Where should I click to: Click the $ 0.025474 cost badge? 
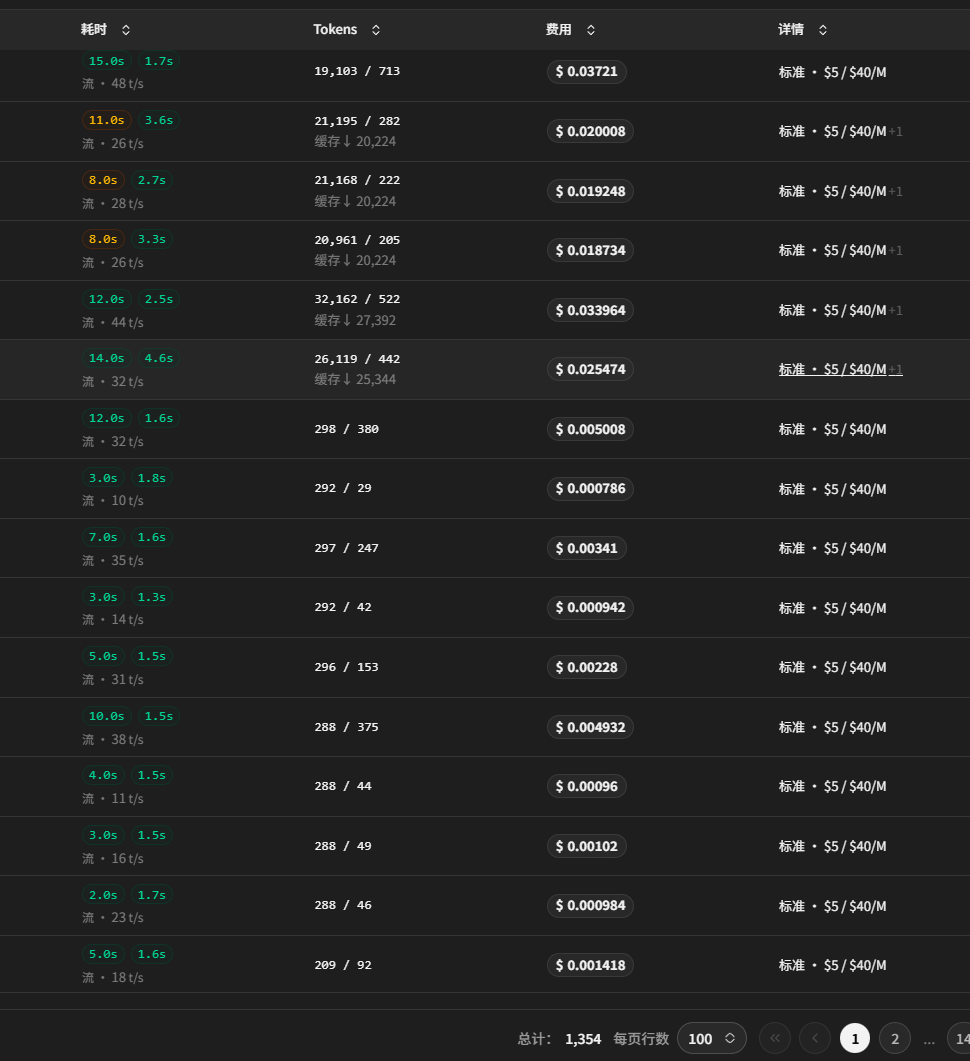pos(590,369)
